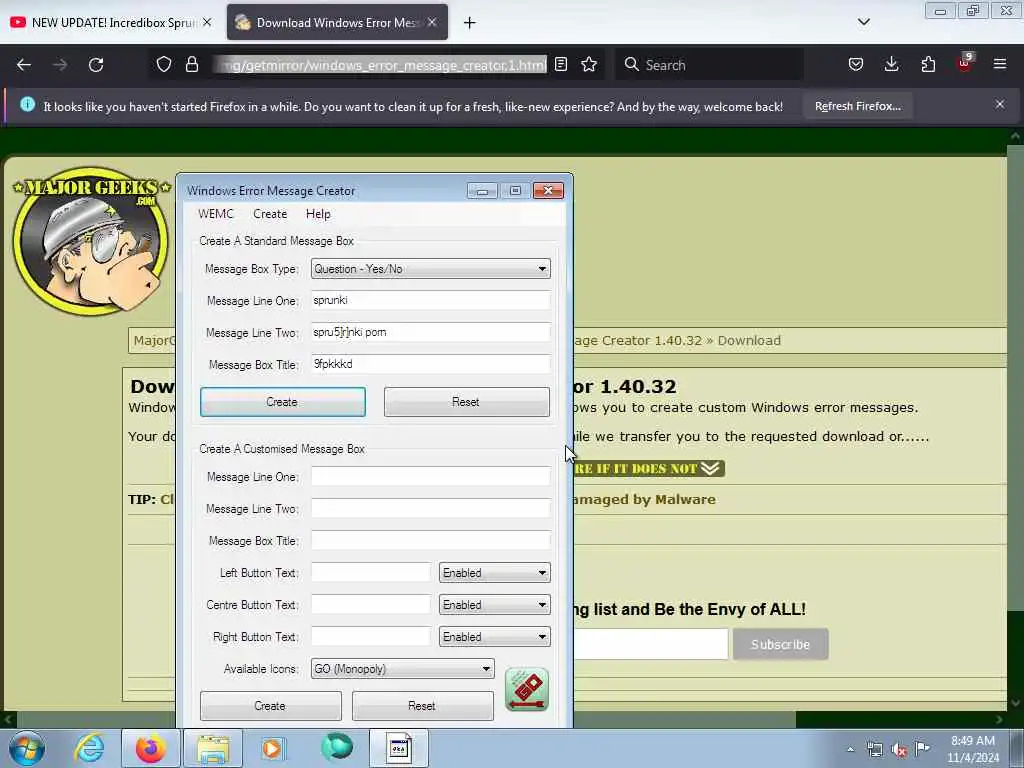Click standard Message Box Title field
This screenshot has height=768, width=1024.
coord(430,364)
